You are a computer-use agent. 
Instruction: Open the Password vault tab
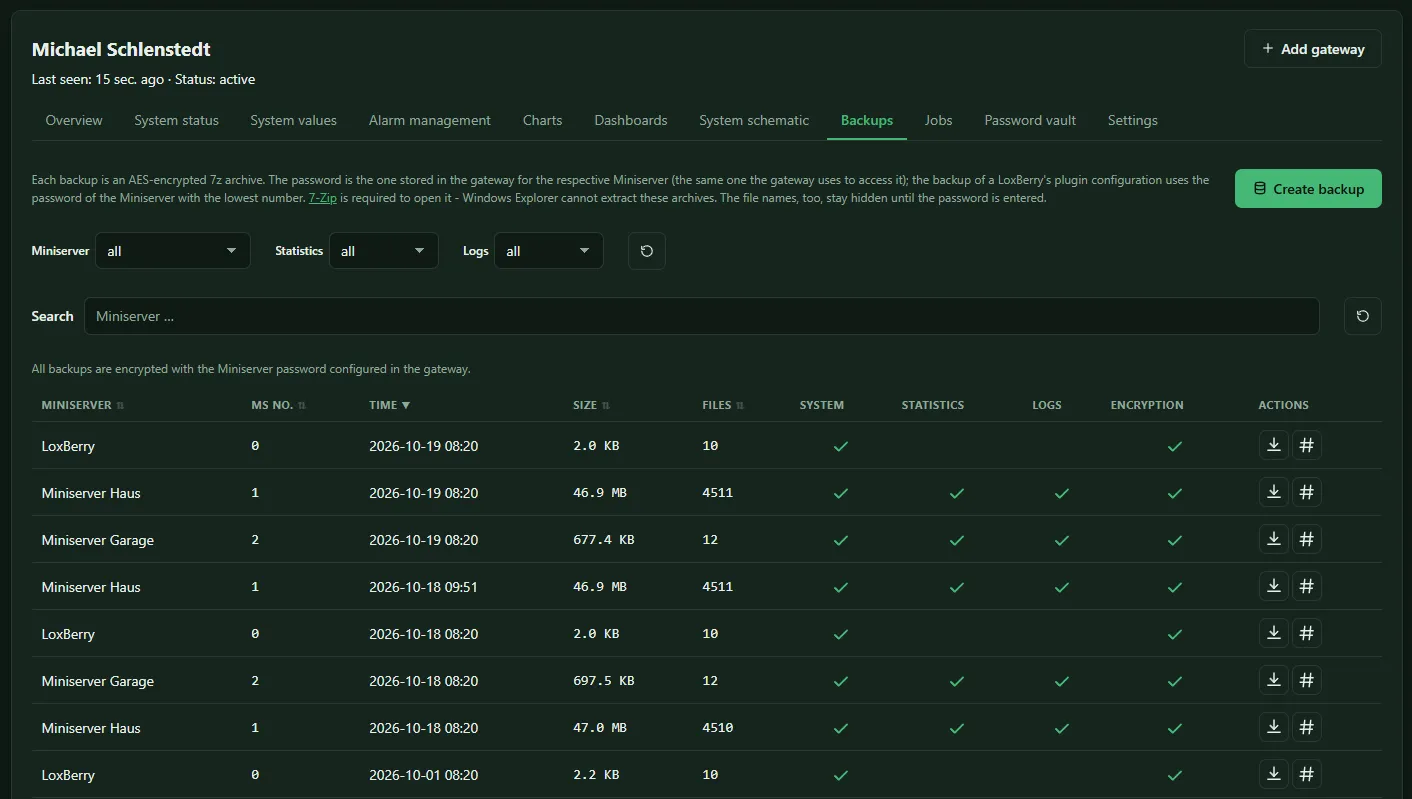coord(1030,120)
